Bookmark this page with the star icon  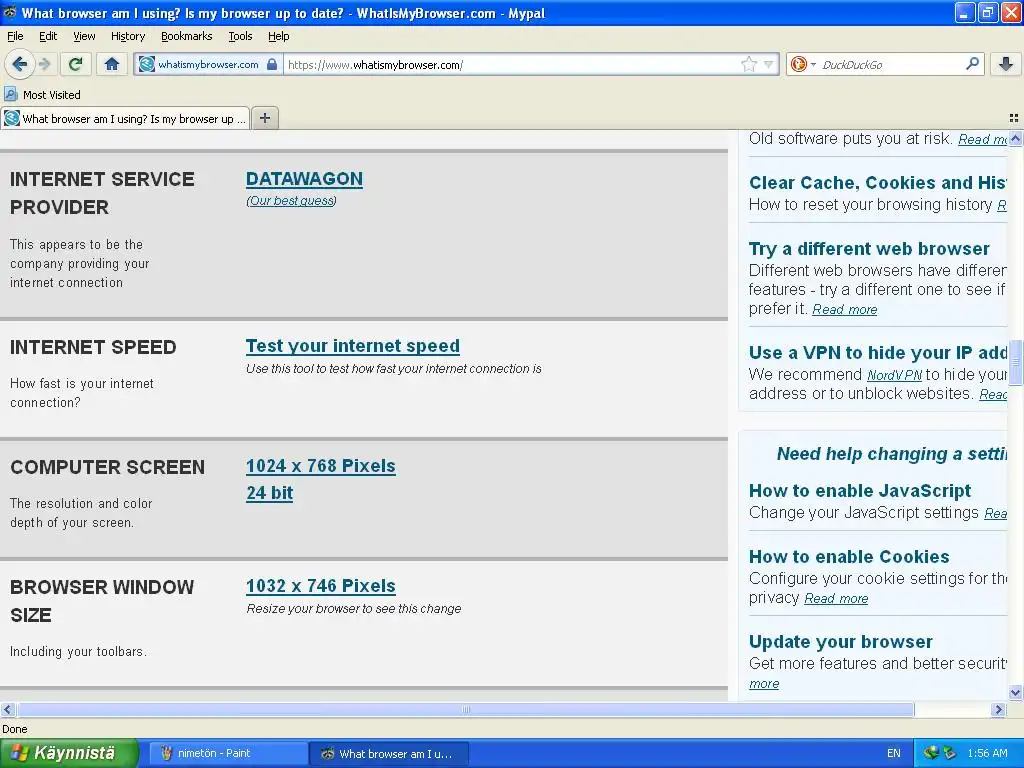[748, 64]
